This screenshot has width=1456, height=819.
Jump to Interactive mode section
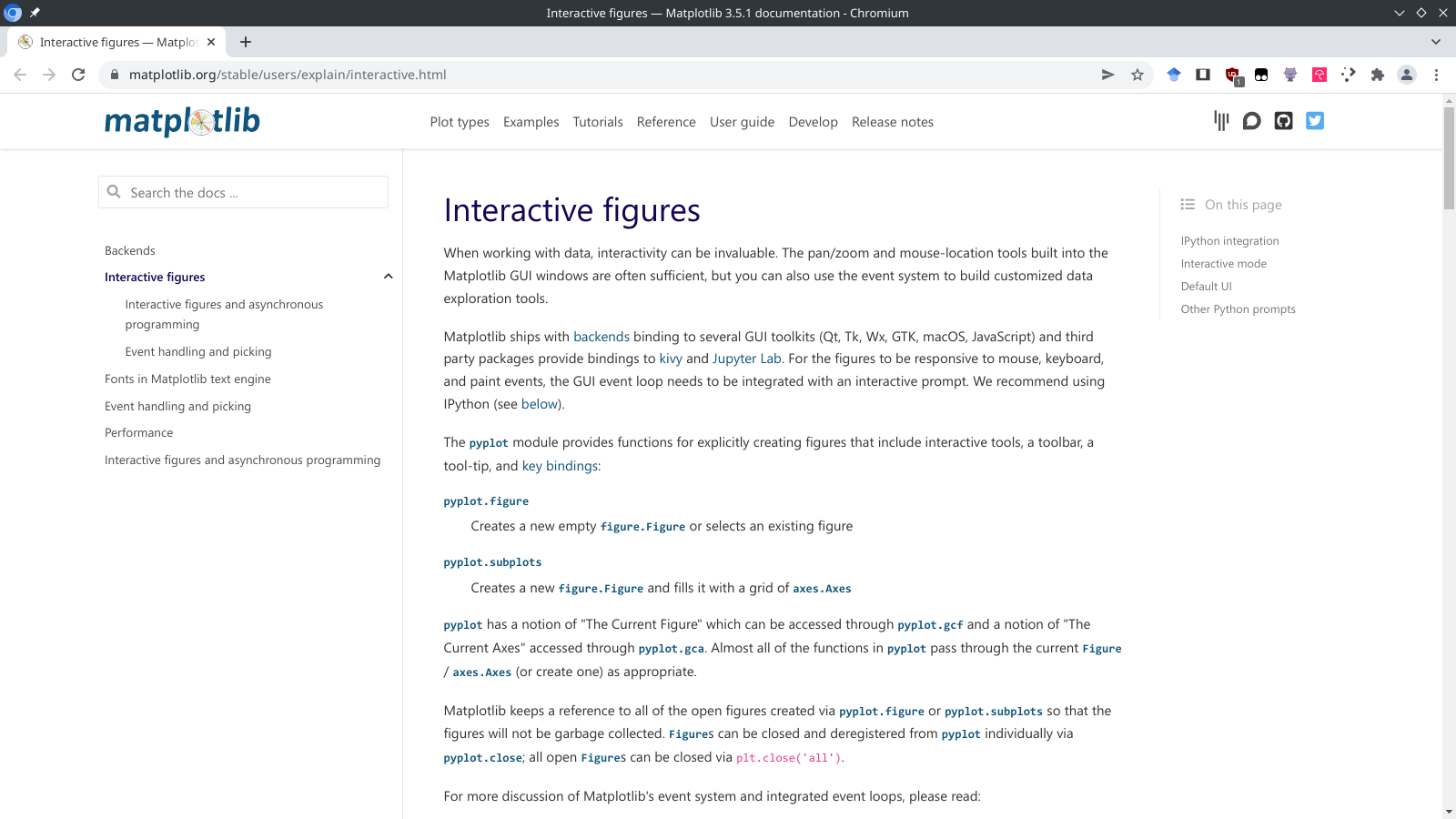pyautogui.click(x=1223, y=263)
